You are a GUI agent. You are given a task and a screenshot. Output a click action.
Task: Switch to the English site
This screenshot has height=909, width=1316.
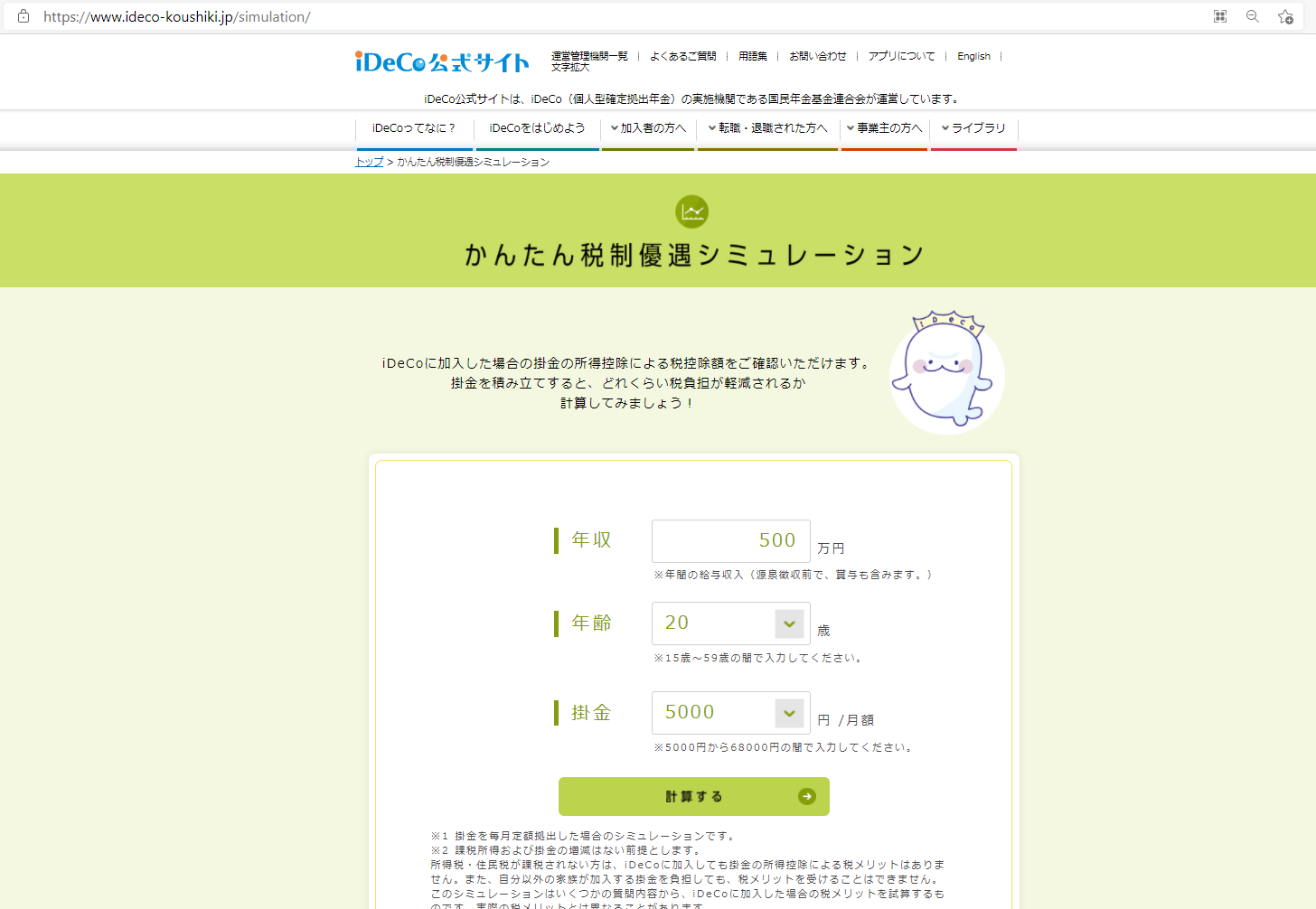(x=973, y=56)
